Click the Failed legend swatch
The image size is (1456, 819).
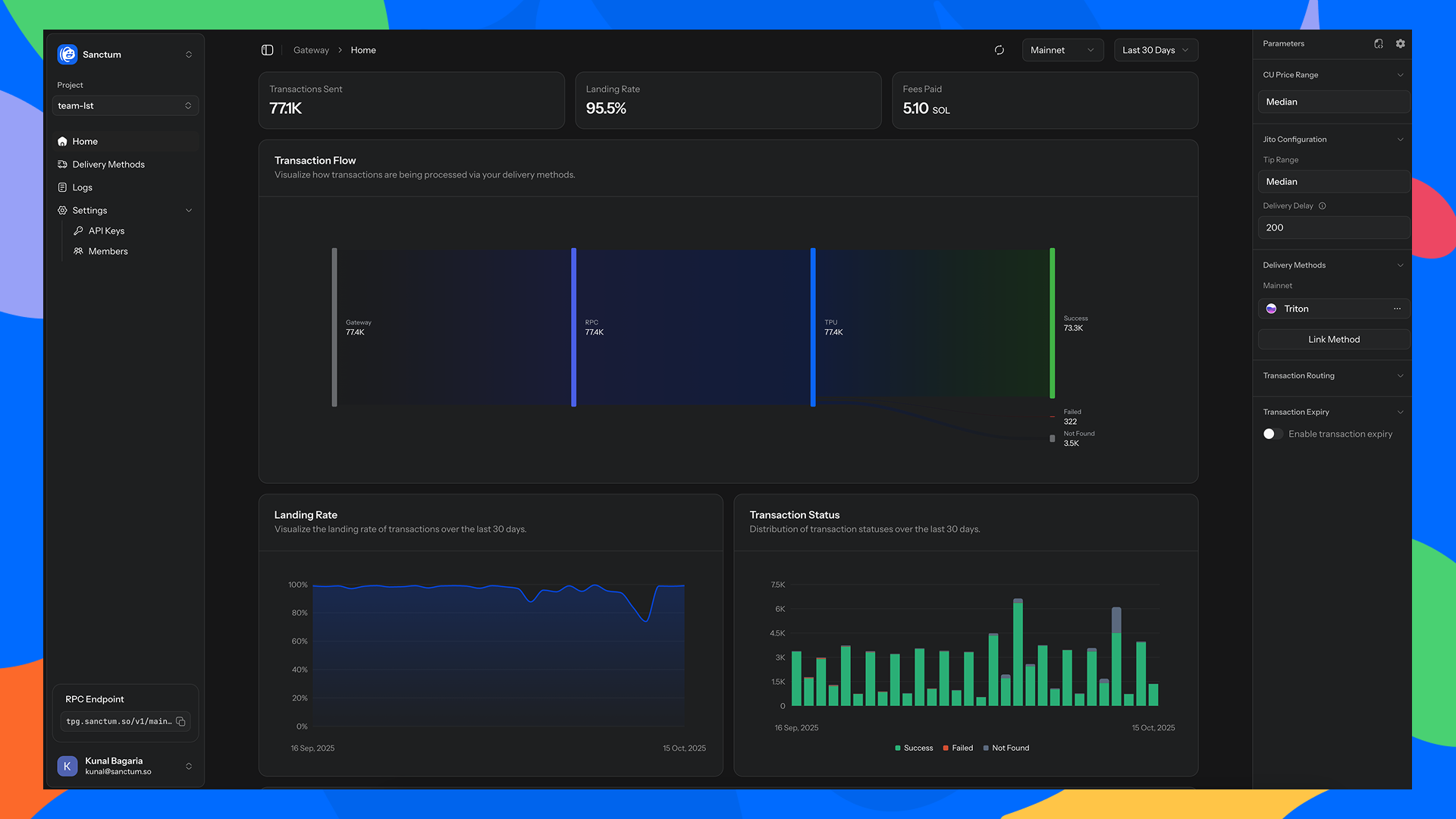[x=946, y=748]
